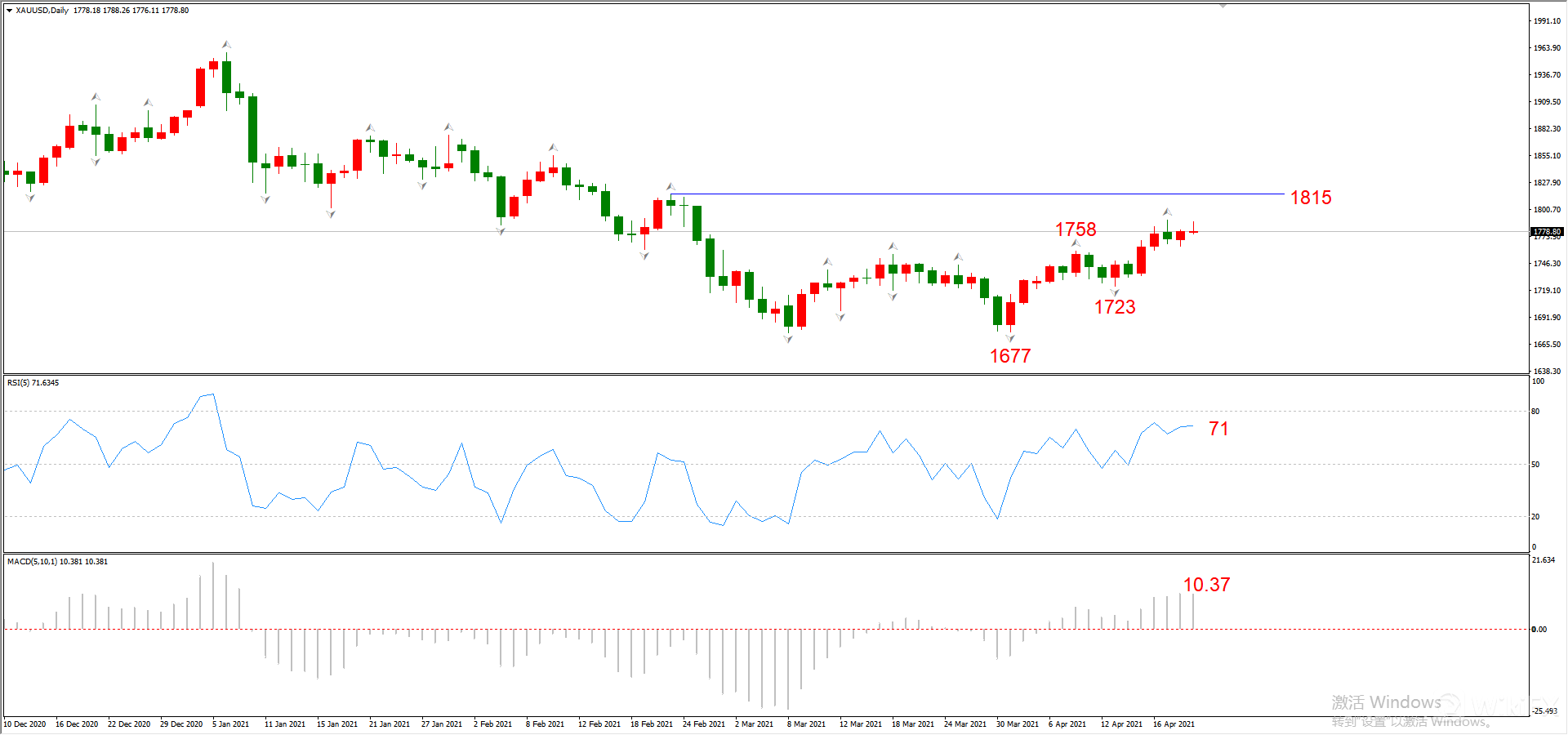
Task: Select the XAUUSD,Daily chart title
Action: 42,11
